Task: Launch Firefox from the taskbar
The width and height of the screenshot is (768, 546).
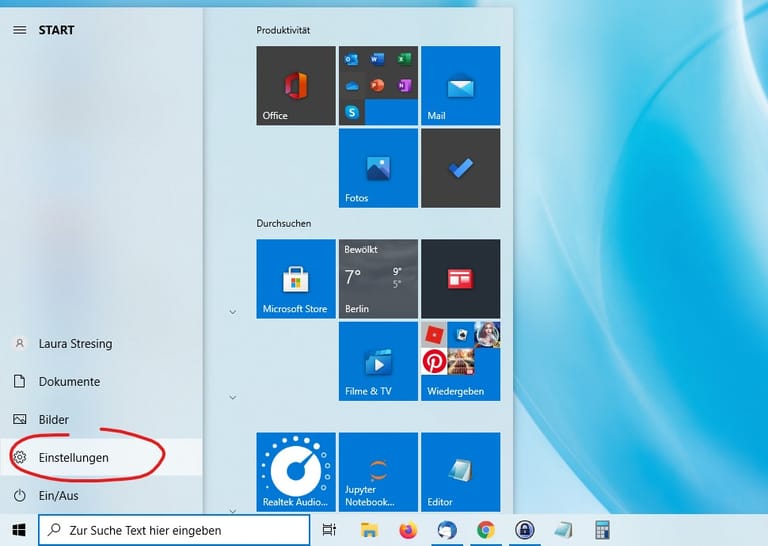Action: click(x=408, y=530)
